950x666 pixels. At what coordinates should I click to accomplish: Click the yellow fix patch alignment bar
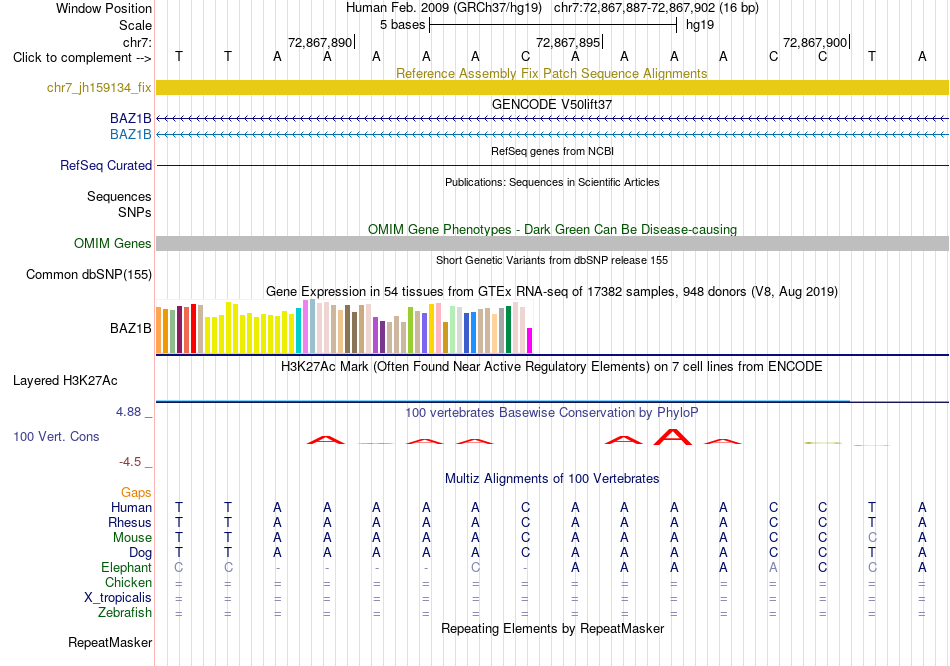click(x=552, y=87)
